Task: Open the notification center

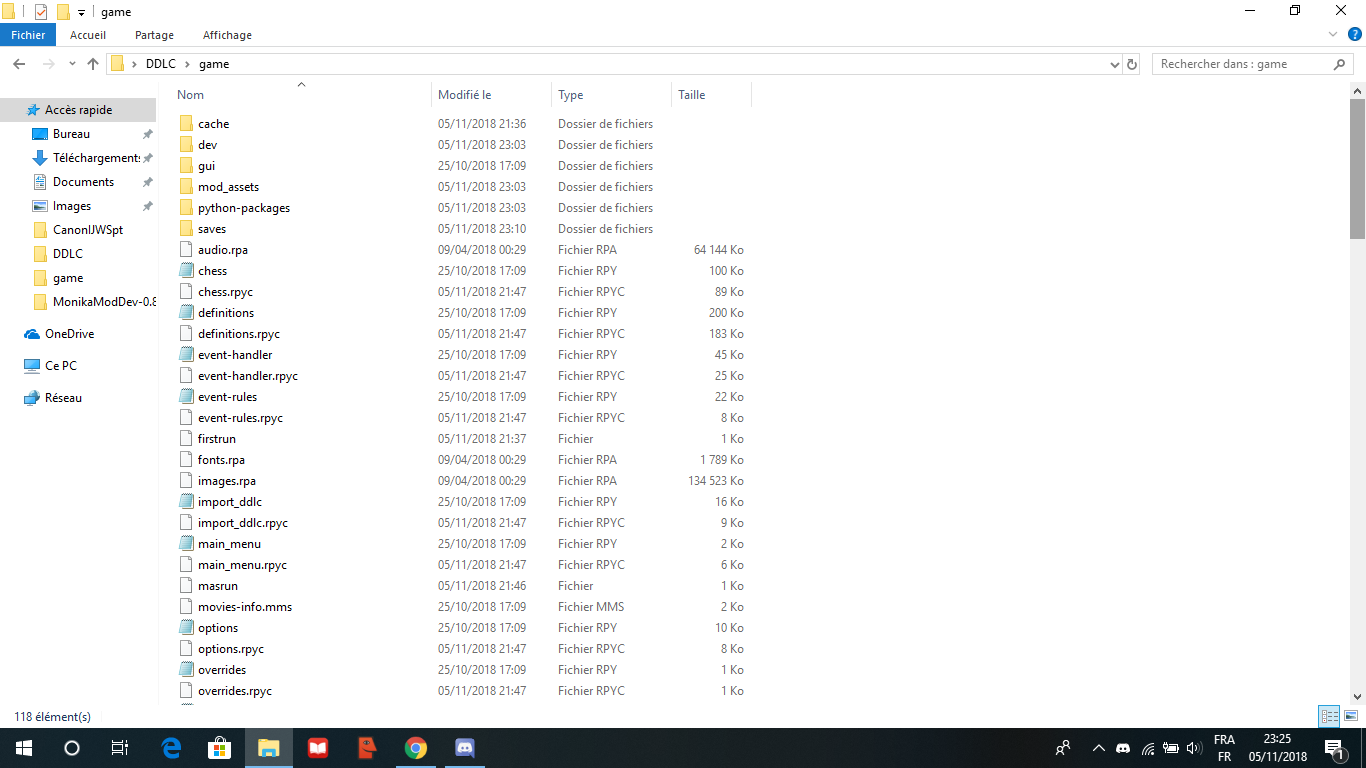Action: pyautogui.click(x=1333, y=747)
